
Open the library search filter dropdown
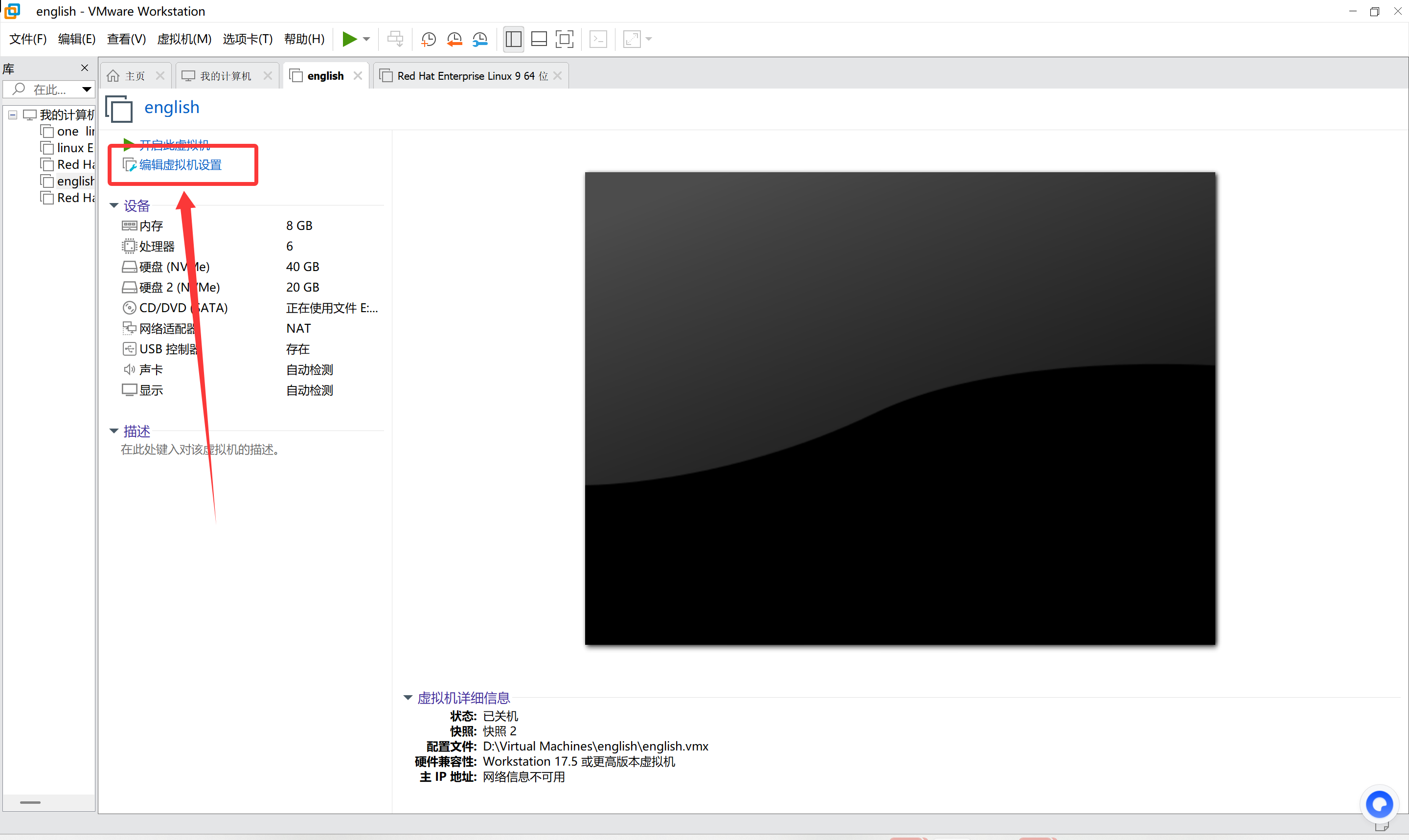87,89
